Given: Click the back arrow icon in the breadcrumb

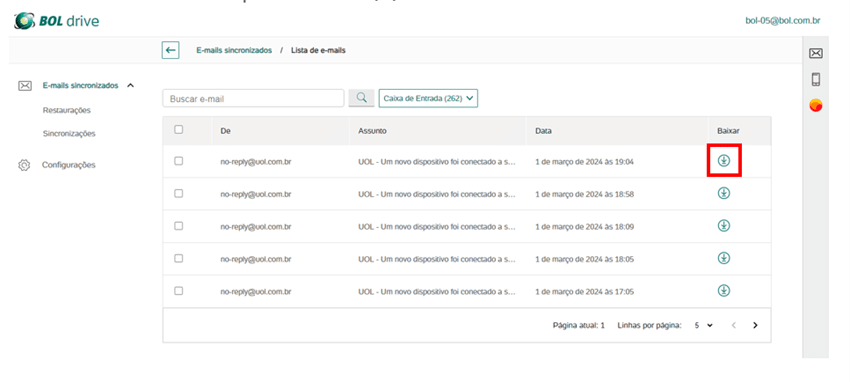Looking at the screenshot, I should click(170, 50).
